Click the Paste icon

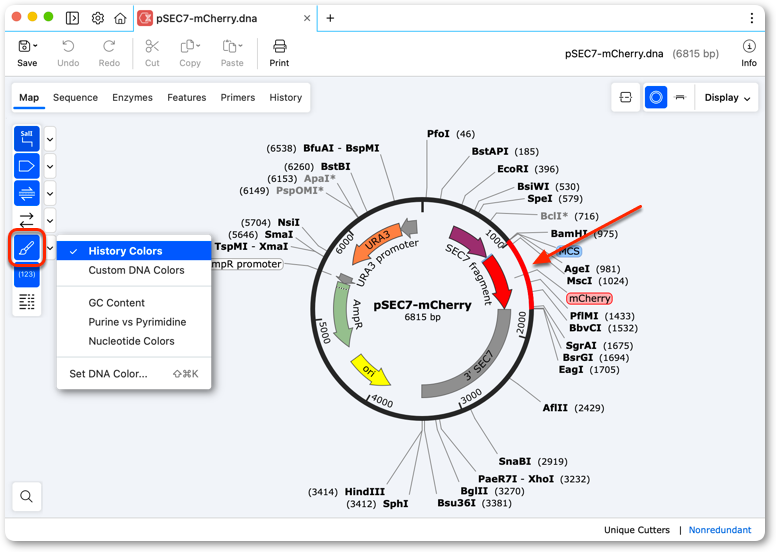coord(229,47)
